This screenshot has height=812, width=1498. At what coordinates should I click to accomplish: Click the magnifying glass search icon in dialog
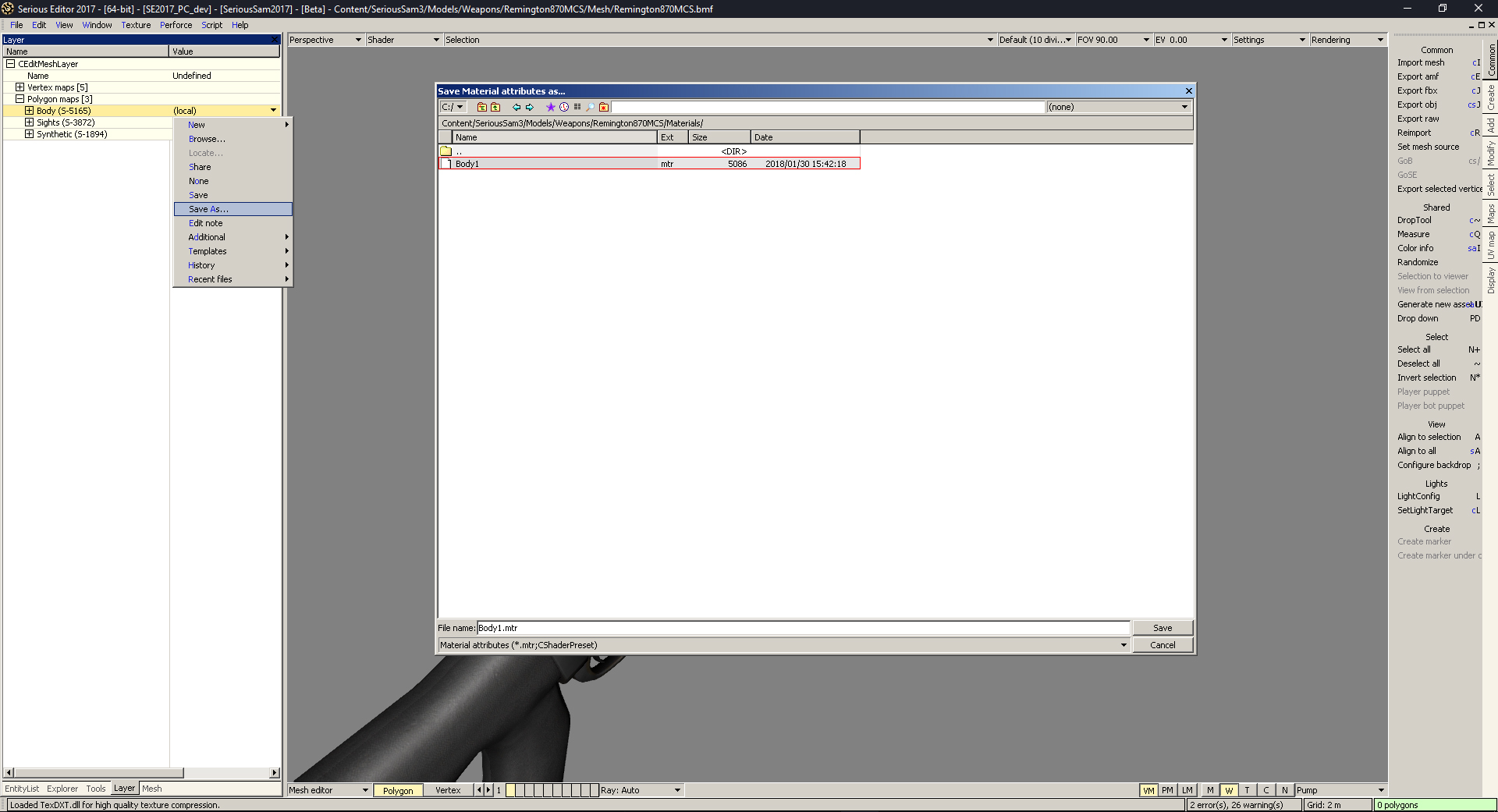[x=591, y=107]
